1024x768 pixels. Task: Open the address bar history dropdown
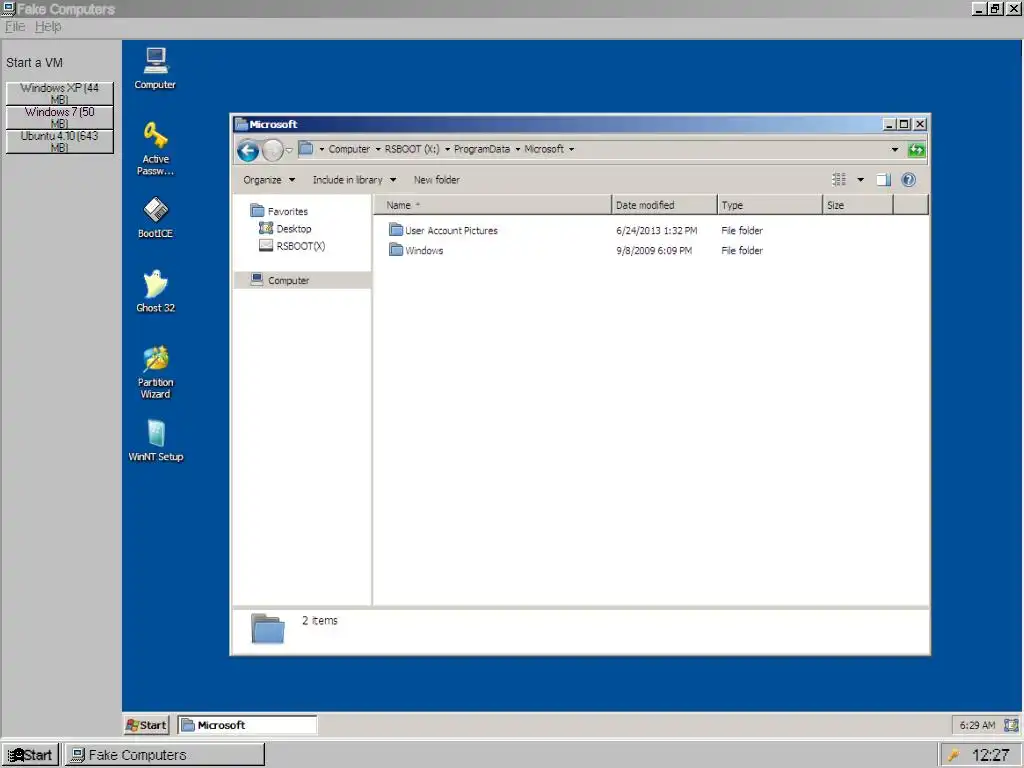click(895, 150)
